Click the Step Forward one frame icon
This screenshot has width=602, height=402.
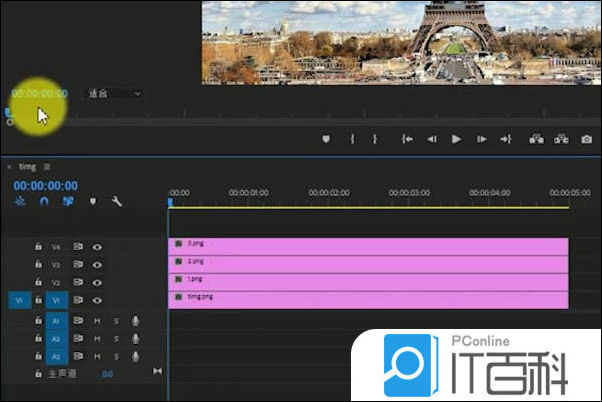tap(482, 139)
